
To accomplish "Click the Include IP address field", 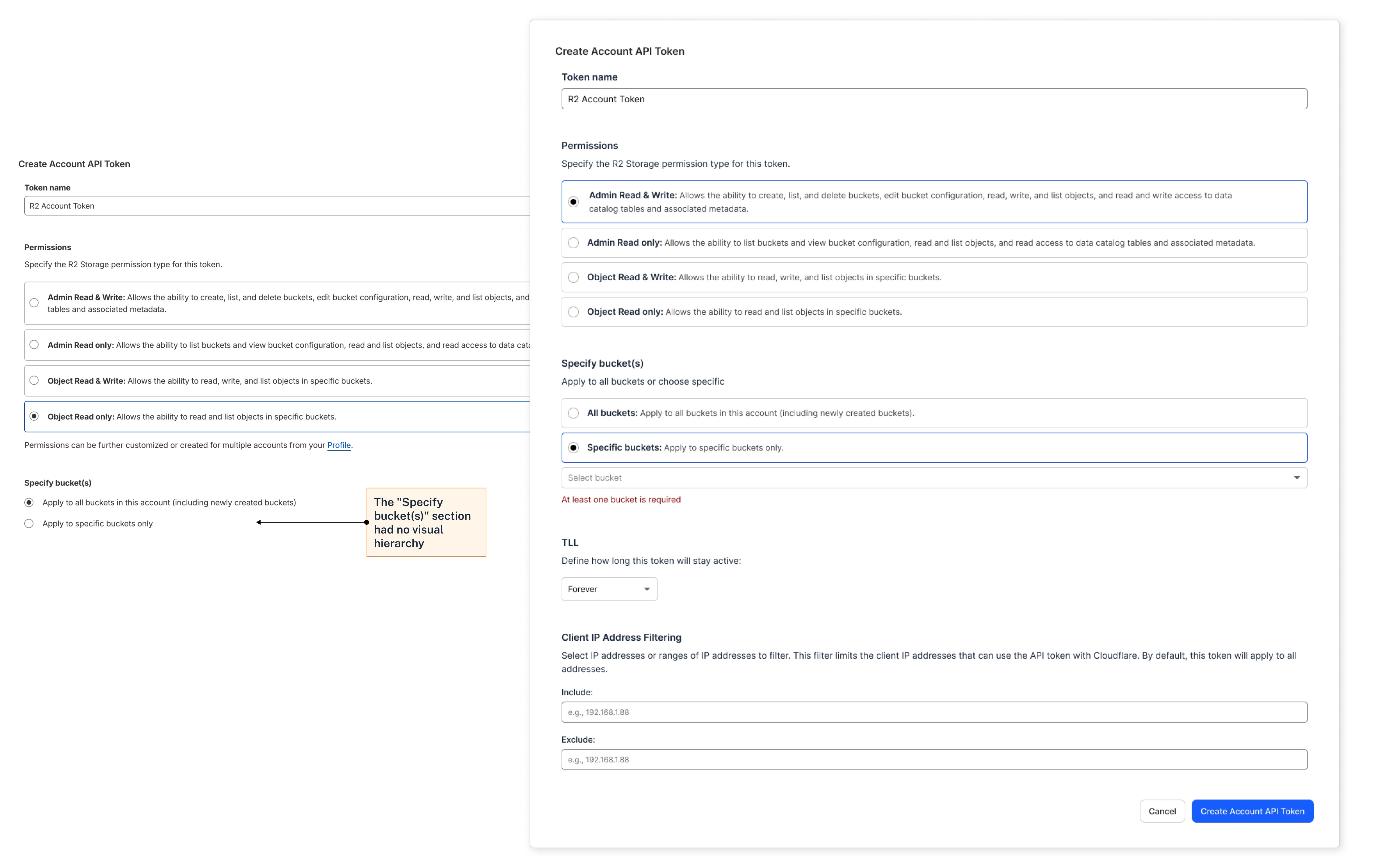I will click(934, 712).
